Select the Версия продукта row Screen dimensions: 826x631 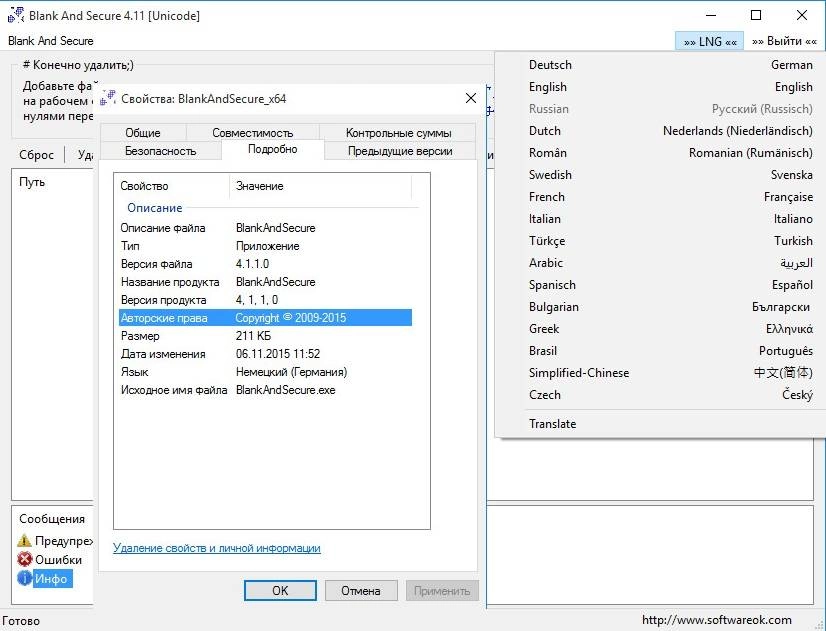tap(266, 300)
